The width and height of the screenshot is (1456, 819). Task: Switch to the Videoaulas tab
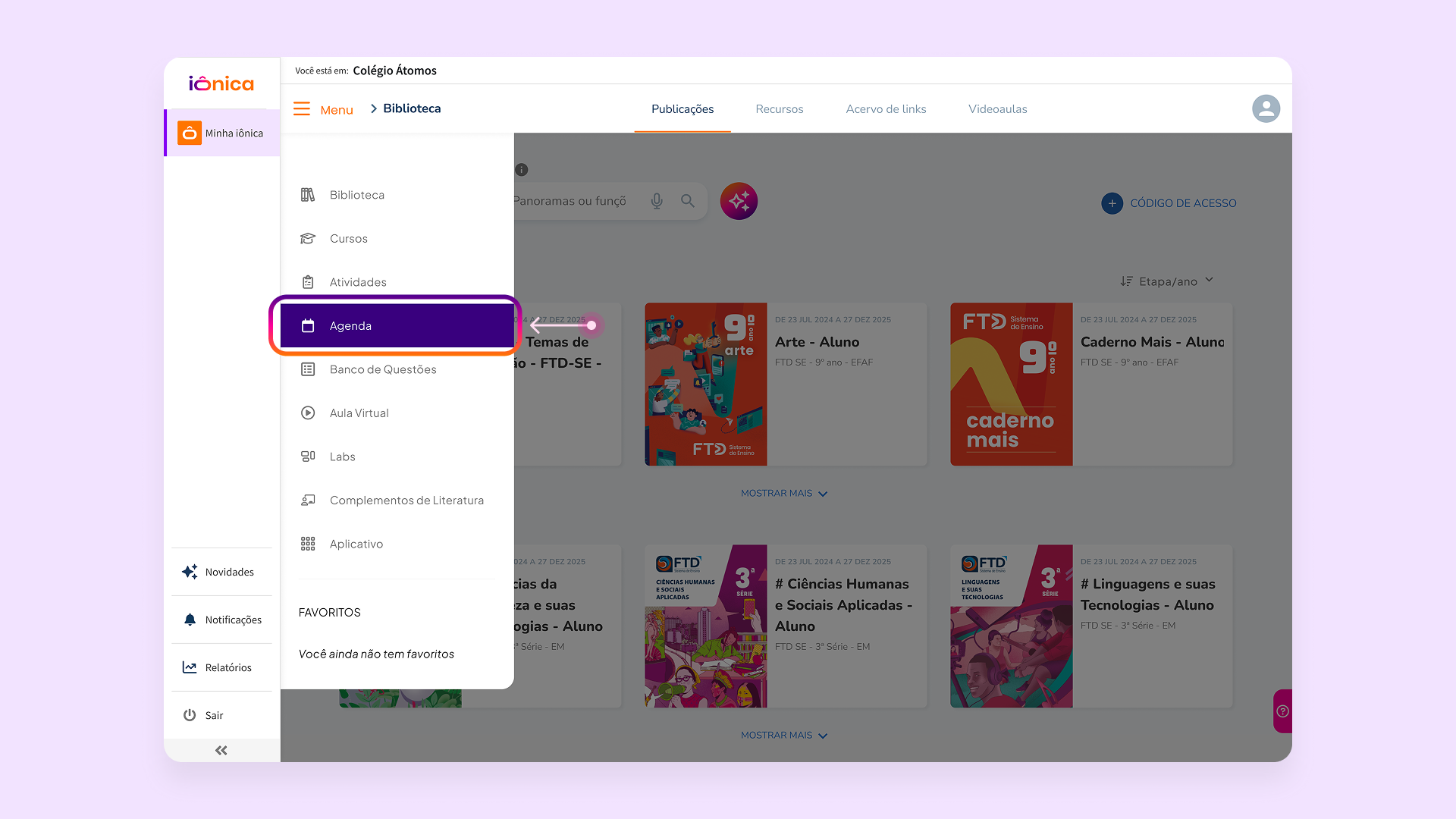point(997,109)
